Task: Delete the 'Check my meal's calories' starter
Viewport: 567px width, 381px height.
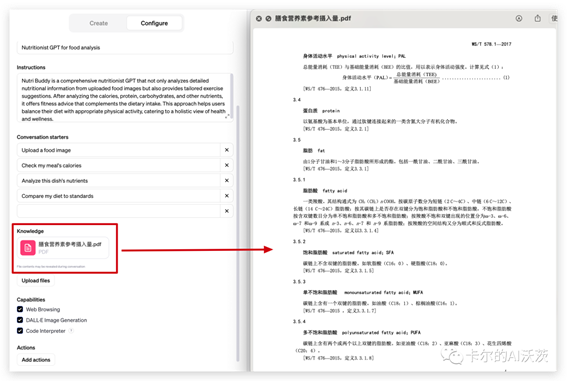Action: coord(227,165)
